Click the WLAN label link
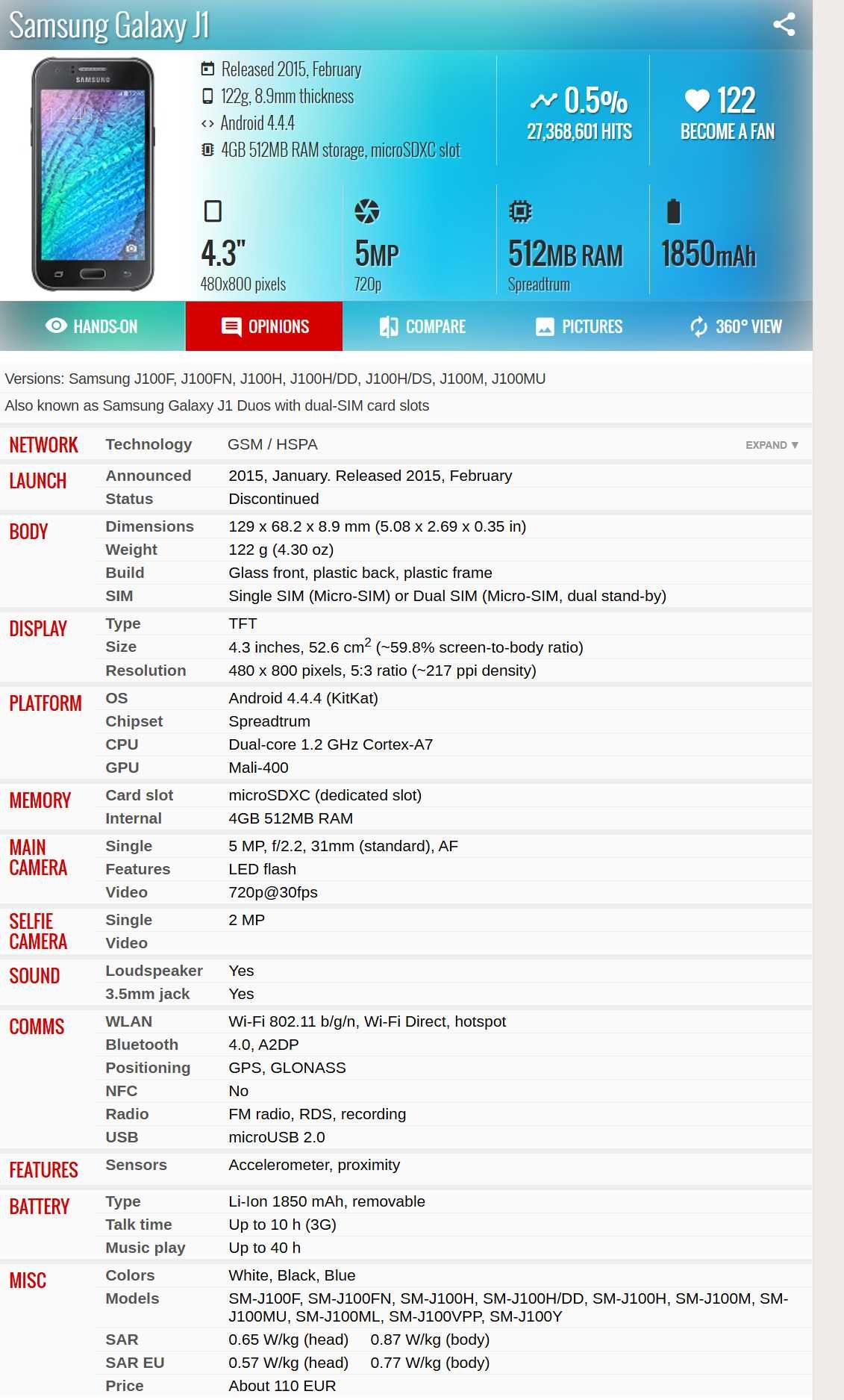The height and width of the screenshot is (1400, 844). 129,1021
